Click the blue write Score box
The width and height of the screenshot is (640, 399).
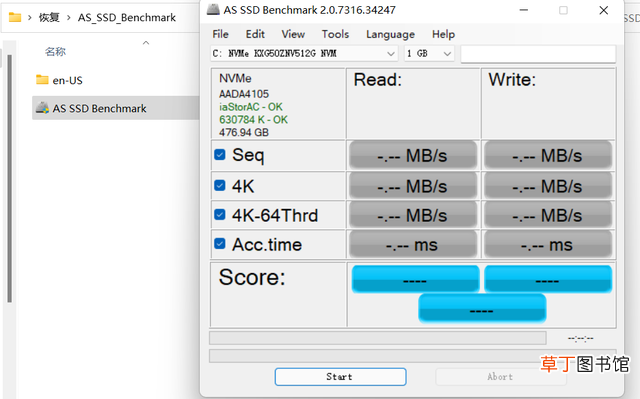click(548, 279)
